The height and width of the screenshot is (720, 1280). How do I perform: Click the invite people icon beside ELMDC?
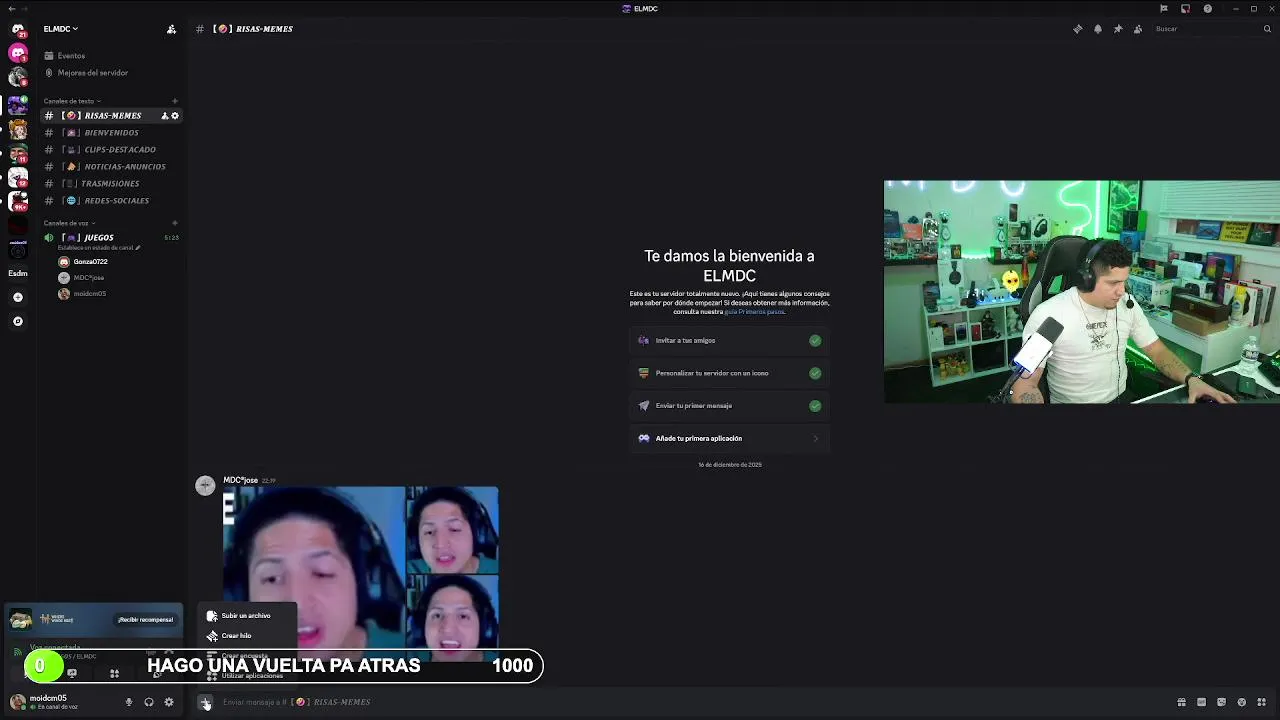click(171, 29)
